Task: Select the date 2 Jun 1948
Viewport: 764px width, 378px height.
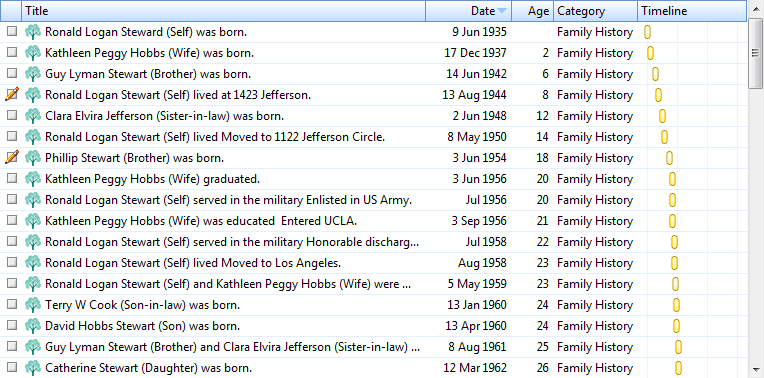Action: (x=479, y=116)
